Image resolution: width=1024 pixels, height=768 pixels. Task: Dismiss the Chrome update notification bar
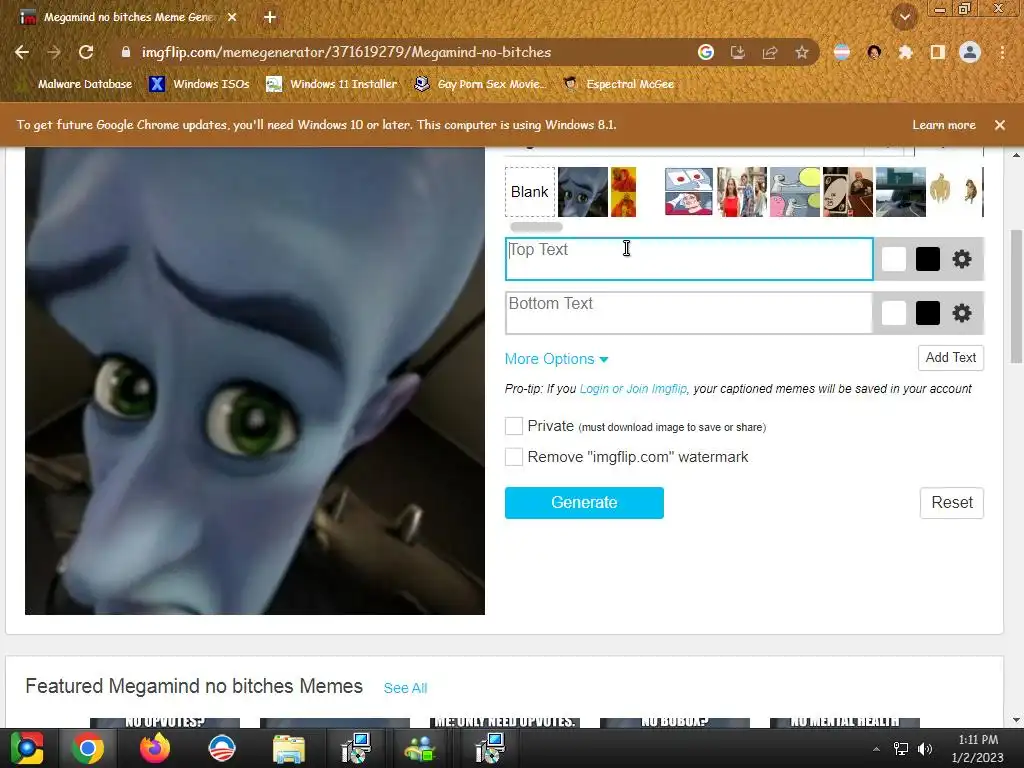[x=1000, y=125]
